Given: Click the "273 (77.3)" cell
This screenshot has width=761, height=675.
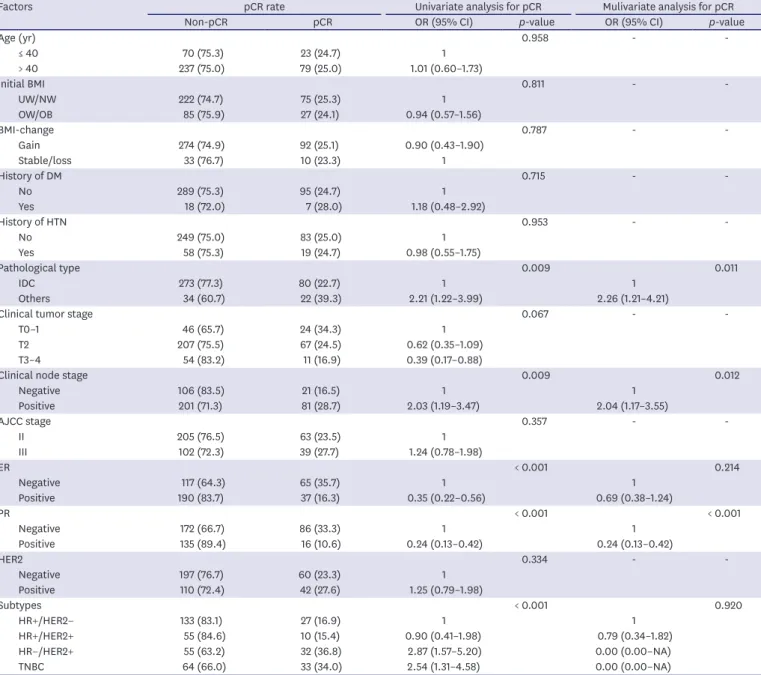Looking at the screenshot, I should 200,283.
